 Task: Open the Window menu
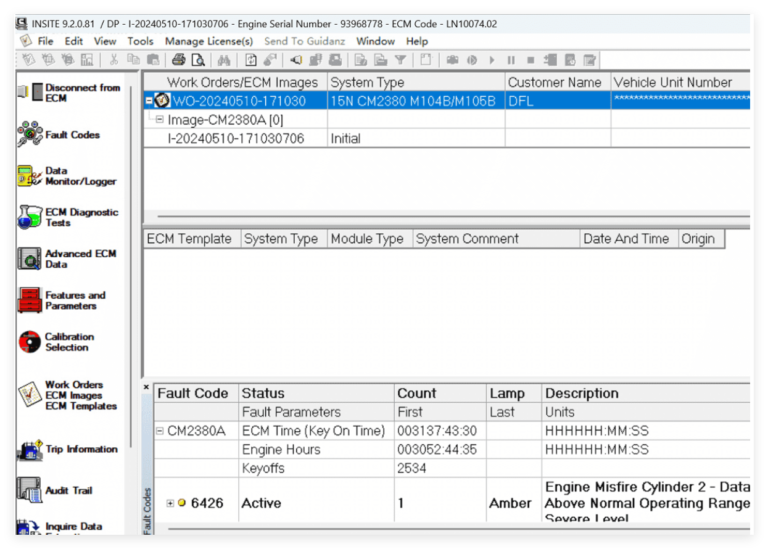point(375,41)
